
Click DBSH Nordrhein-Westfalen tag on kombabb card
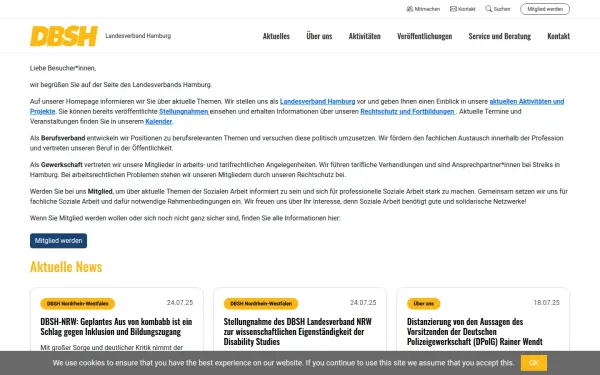(x=78, y=303)
